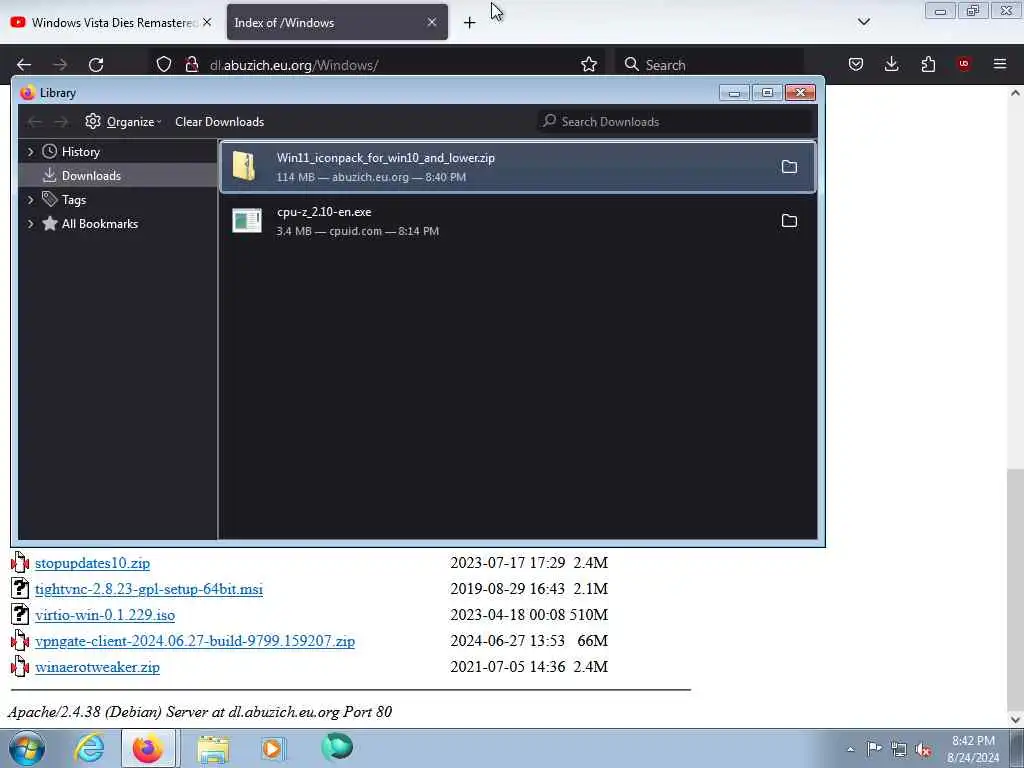Reload the page in Firefox
The height and width of the screenshot is (768, 1024).
pos(96,65)
